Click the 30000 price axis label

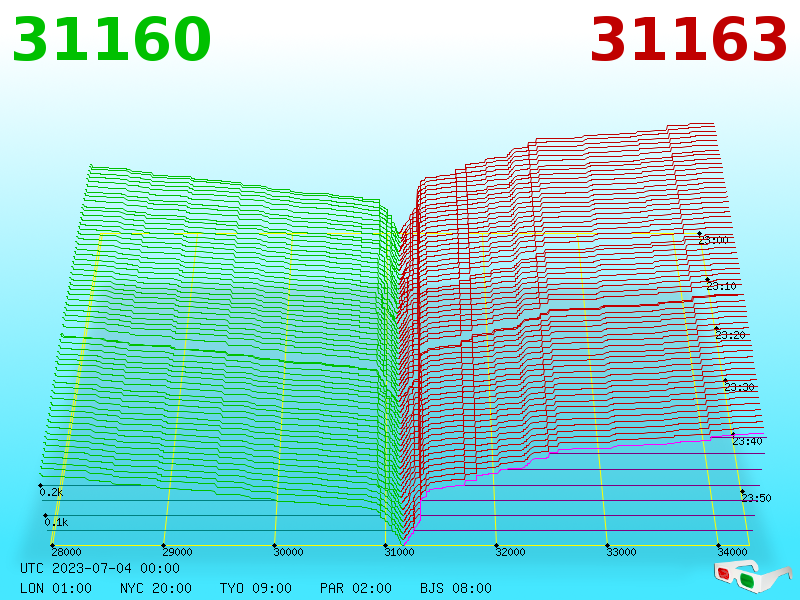(x=288, y=552)
